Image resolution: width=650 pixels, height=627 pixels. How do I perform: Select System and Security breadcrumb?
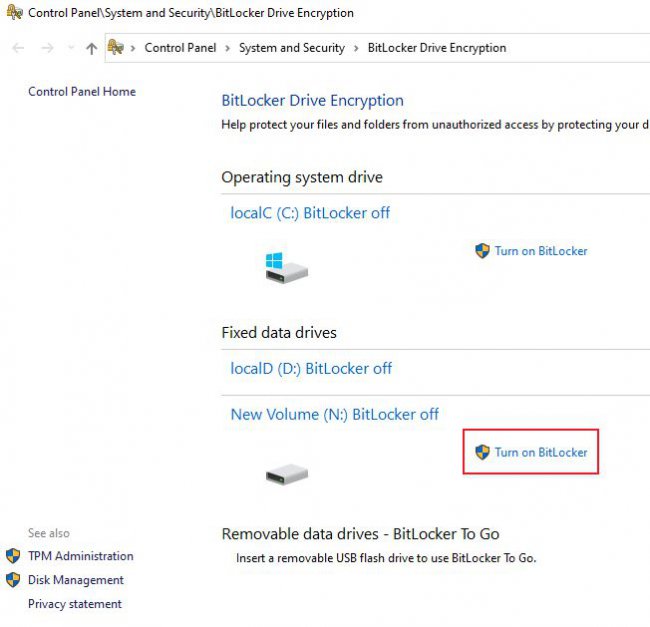(x=292, y=48)
